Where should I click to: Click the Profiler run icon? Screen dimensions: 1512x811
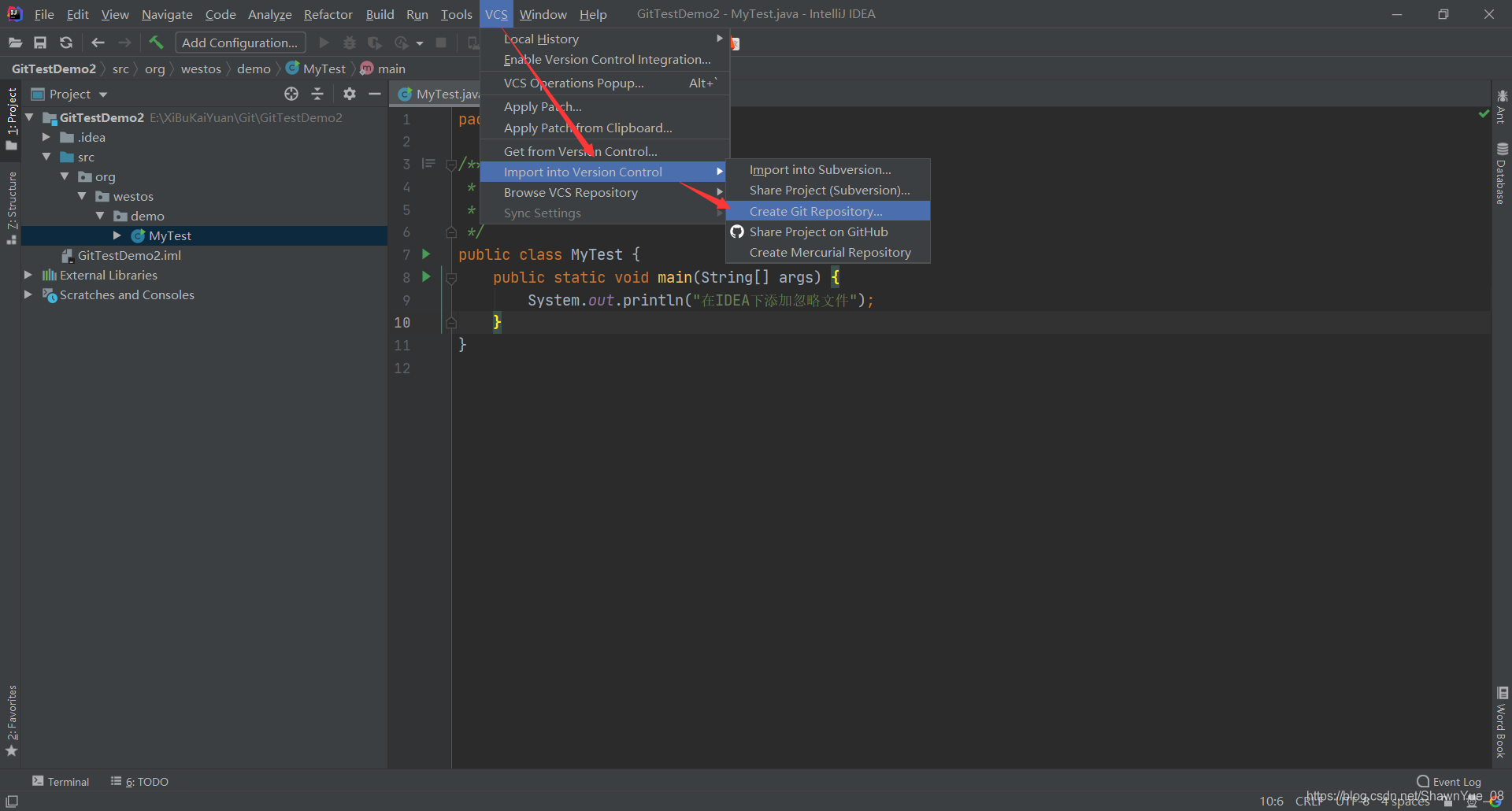(x=402, y=43)
